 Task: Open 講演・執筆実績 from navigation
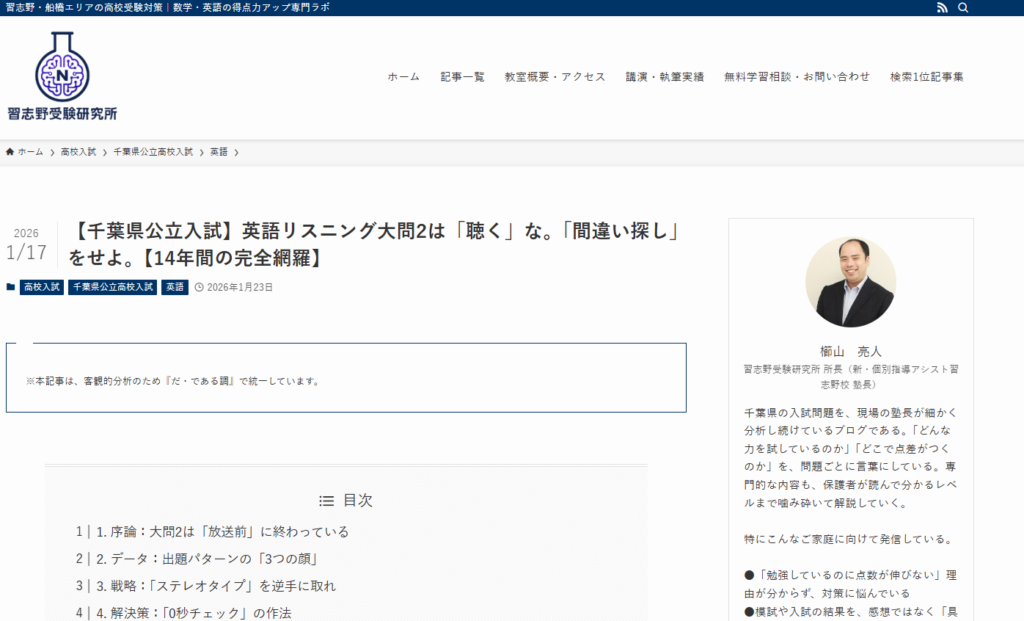(665, 77)
